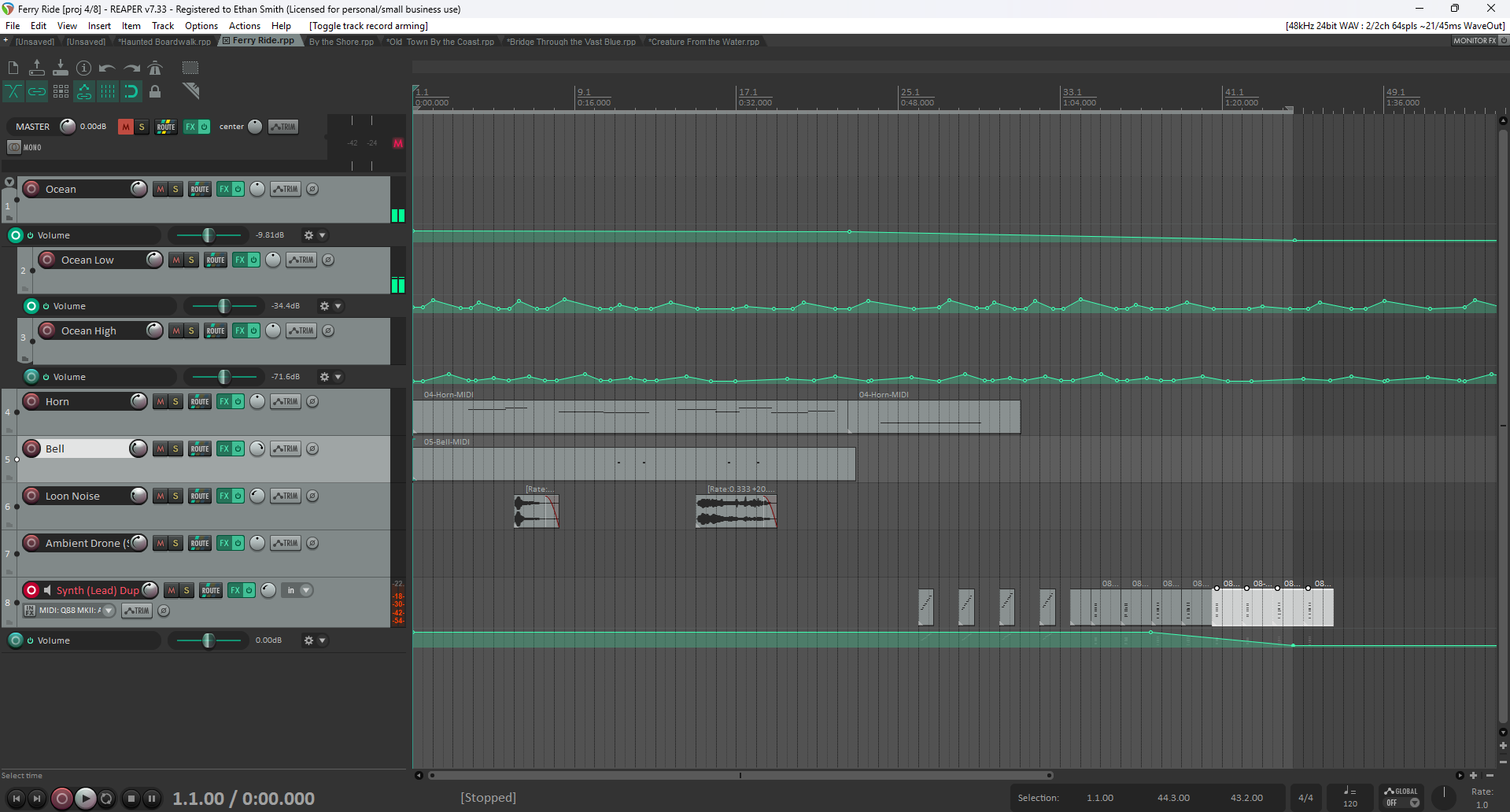Click the Redo arrow in the toolbar
This screenshot has width=1510, height=812.
(x=131, y=68)
